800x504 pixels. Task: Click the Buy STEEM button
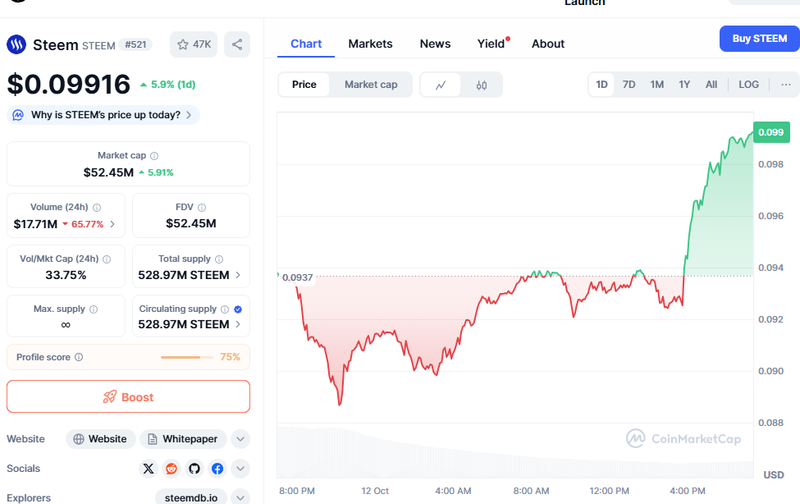coord(759,39)
